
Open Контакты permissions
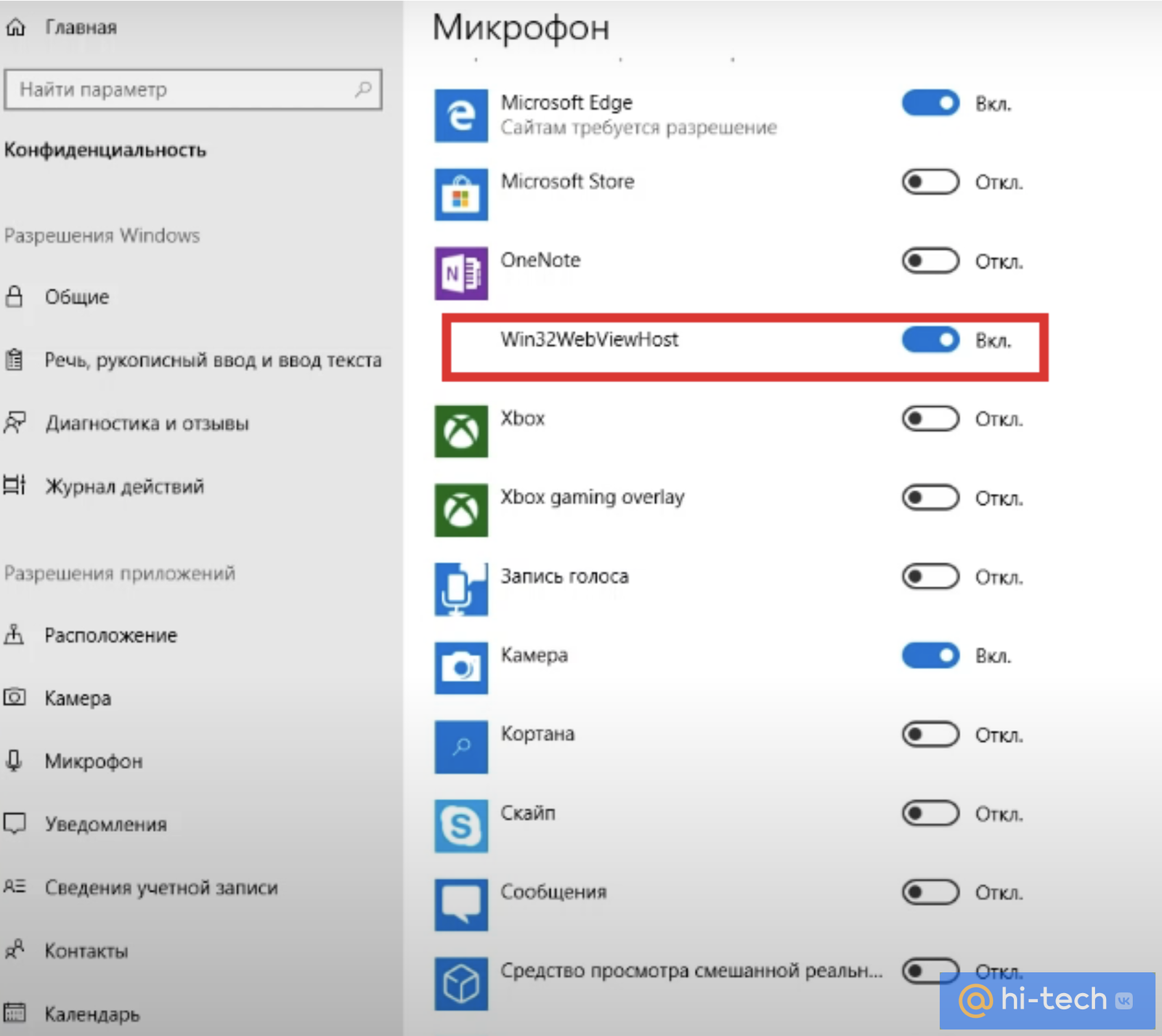point(86,950)
